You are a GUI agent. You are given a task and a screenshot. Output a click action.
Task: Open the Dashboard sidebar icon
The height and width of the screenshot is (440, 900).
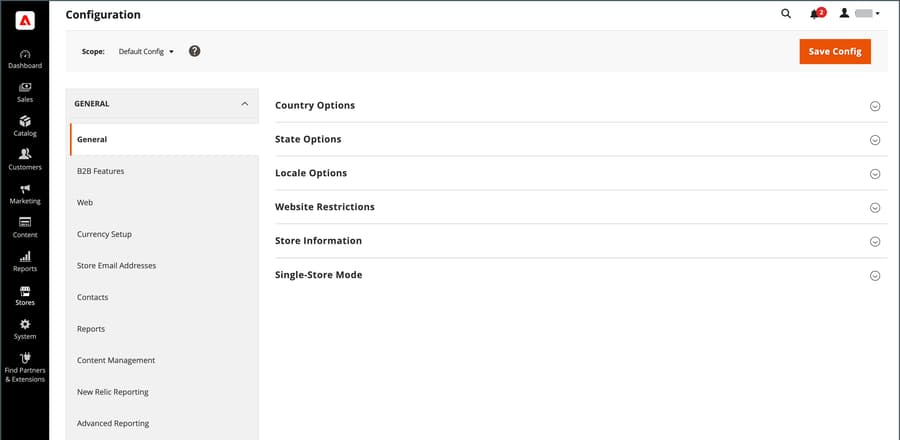pyautogui.click(x=25, y=54)
